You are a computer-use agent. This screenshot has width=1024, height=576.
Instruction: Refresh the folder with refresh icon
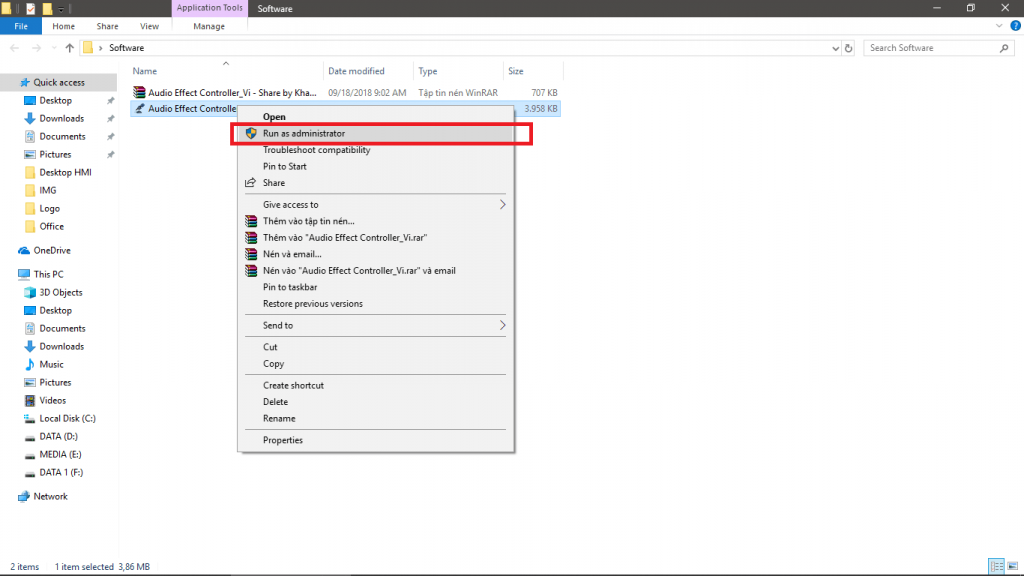tap(849, 48)
